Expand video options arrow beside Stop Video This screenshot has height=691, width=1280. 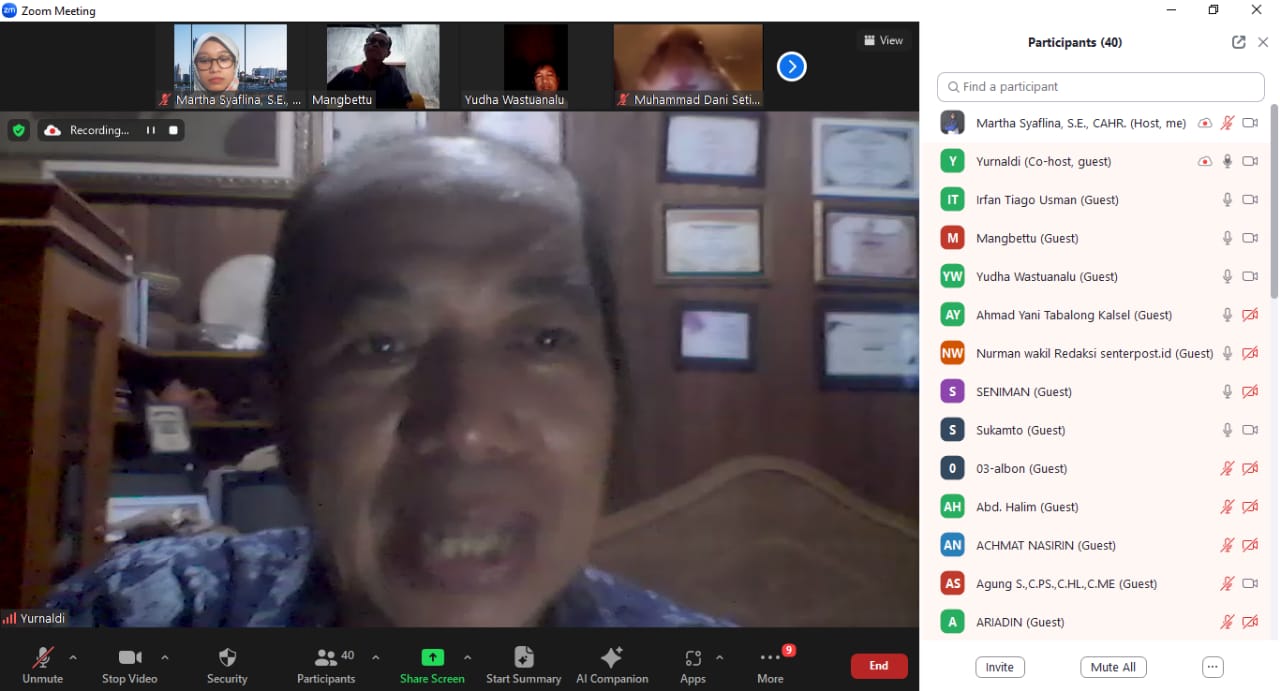165,657
